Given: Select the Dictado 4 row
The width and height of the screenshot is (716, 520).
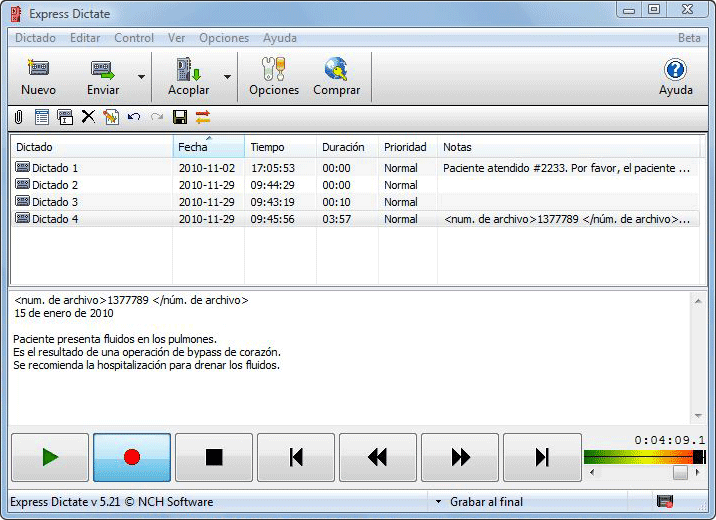Looking at the screenshot, I should point(355,219).
